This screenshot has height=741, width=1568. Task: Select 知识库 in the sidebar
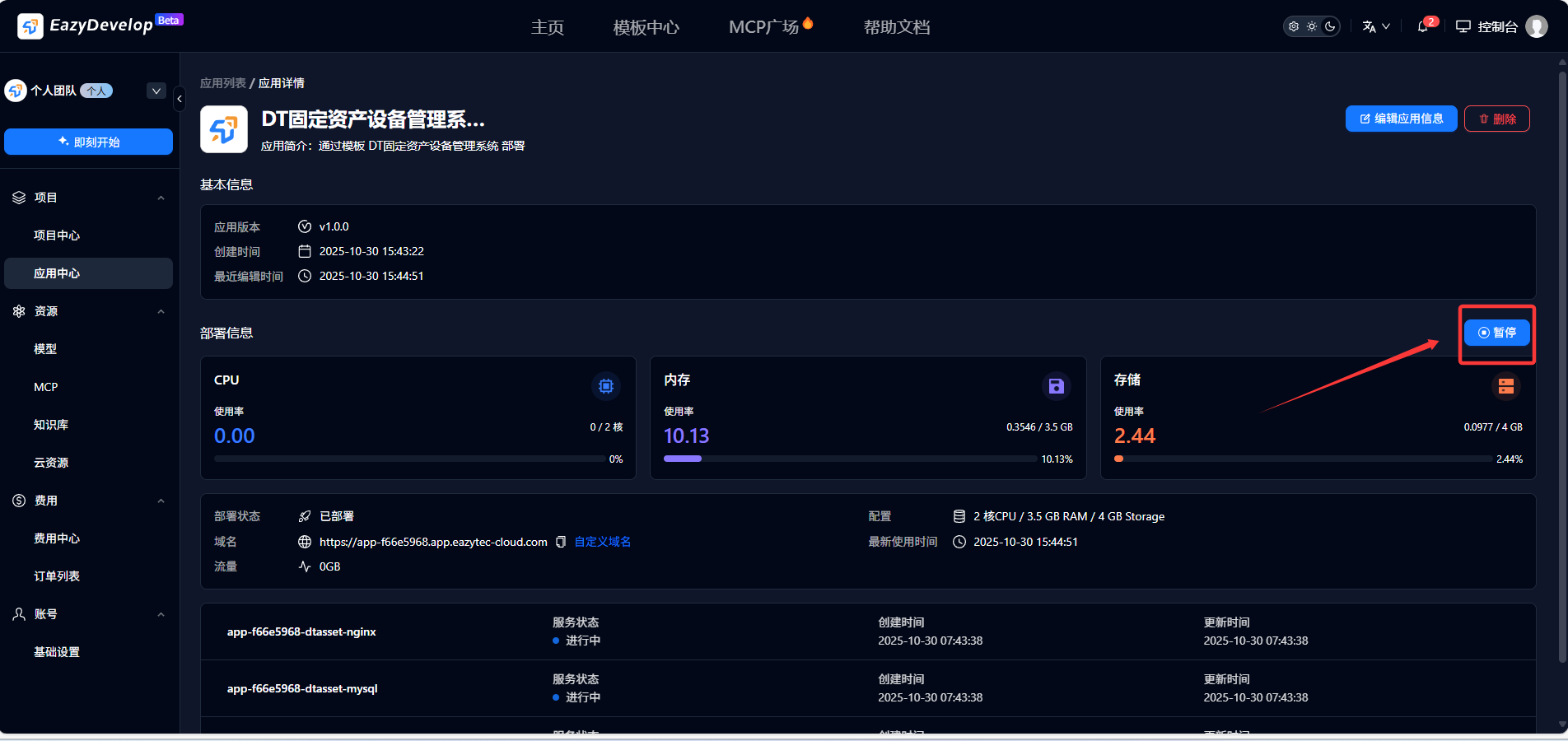[51, 425]
